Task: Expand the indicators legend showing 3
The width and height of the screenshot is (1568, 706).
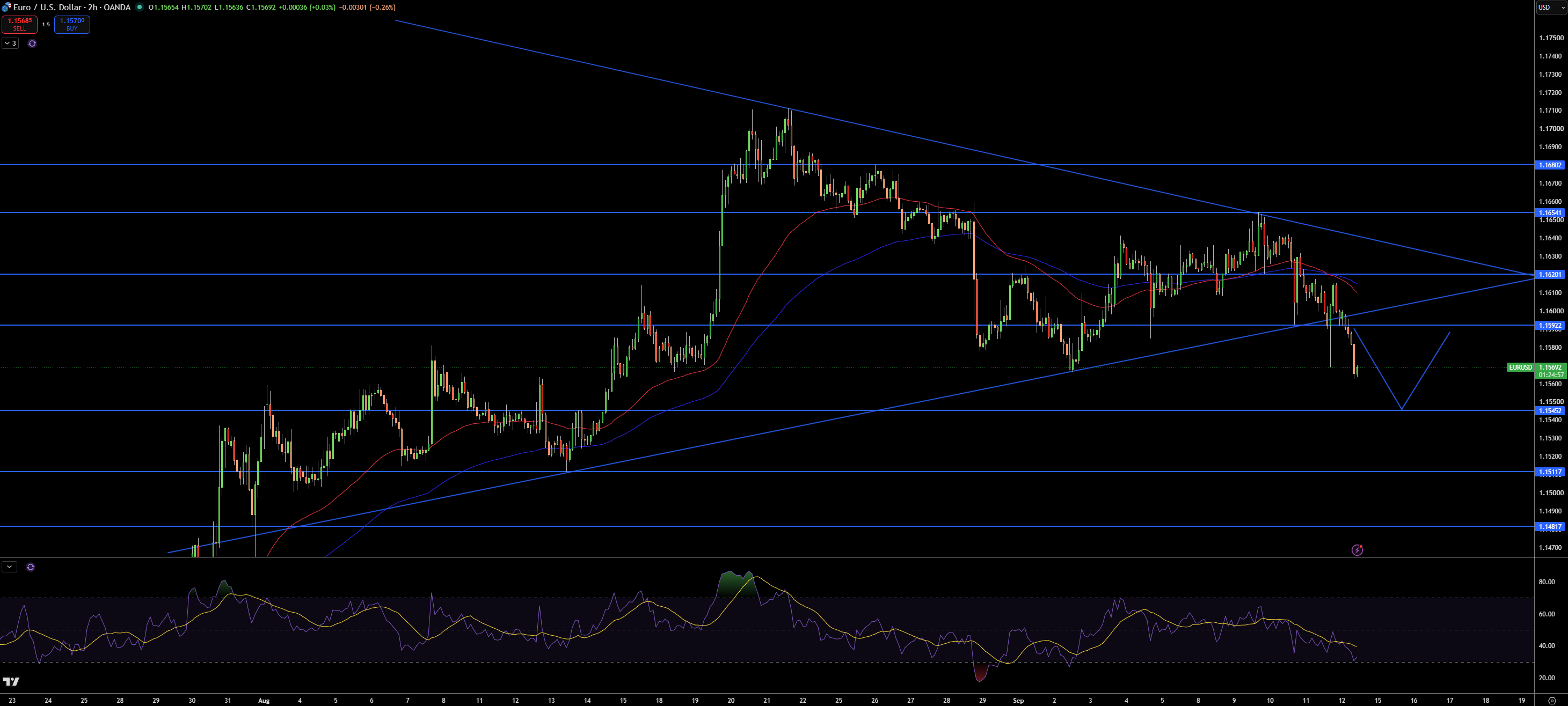Action: pos(10,43)
